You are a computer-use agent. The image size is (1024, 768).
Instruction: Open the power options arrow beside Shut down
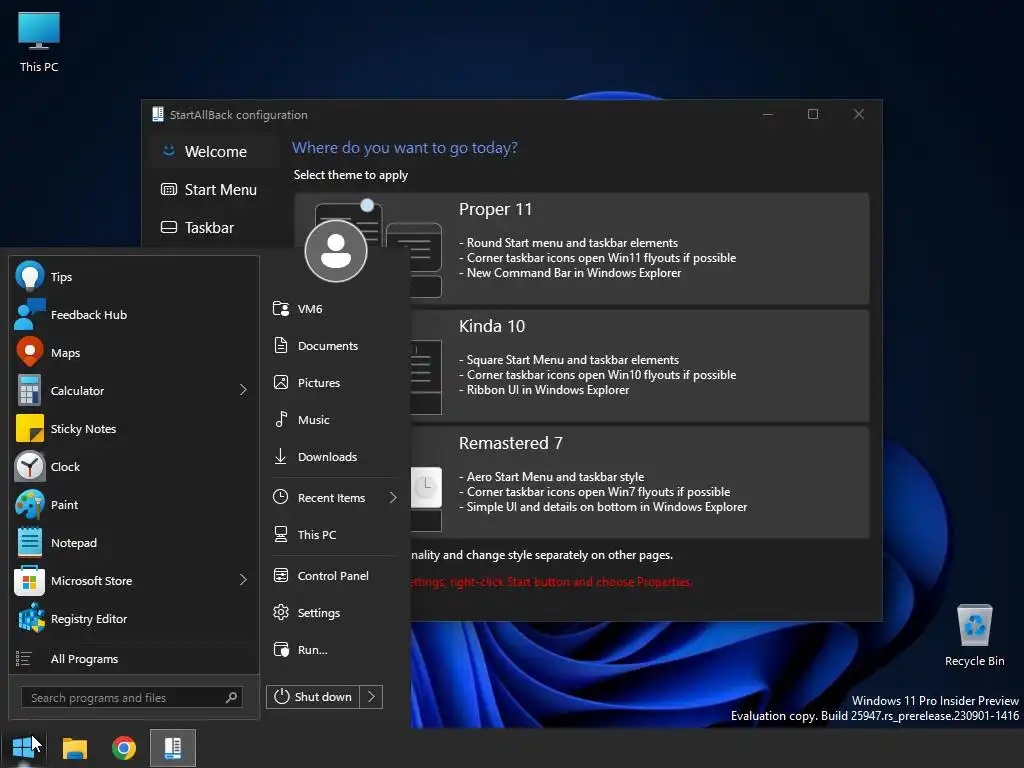point(371,697)
